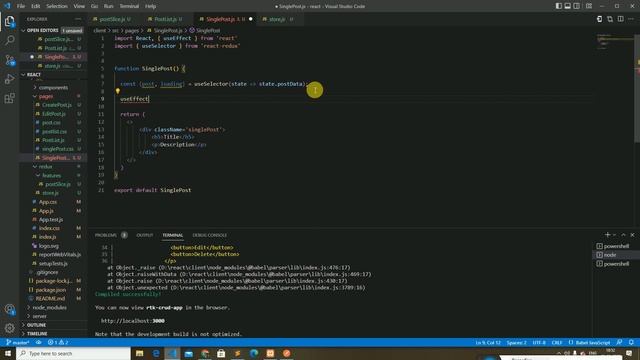Launch a new terminal with plus icon
640x360 pixels.
[x=607, y=235]
